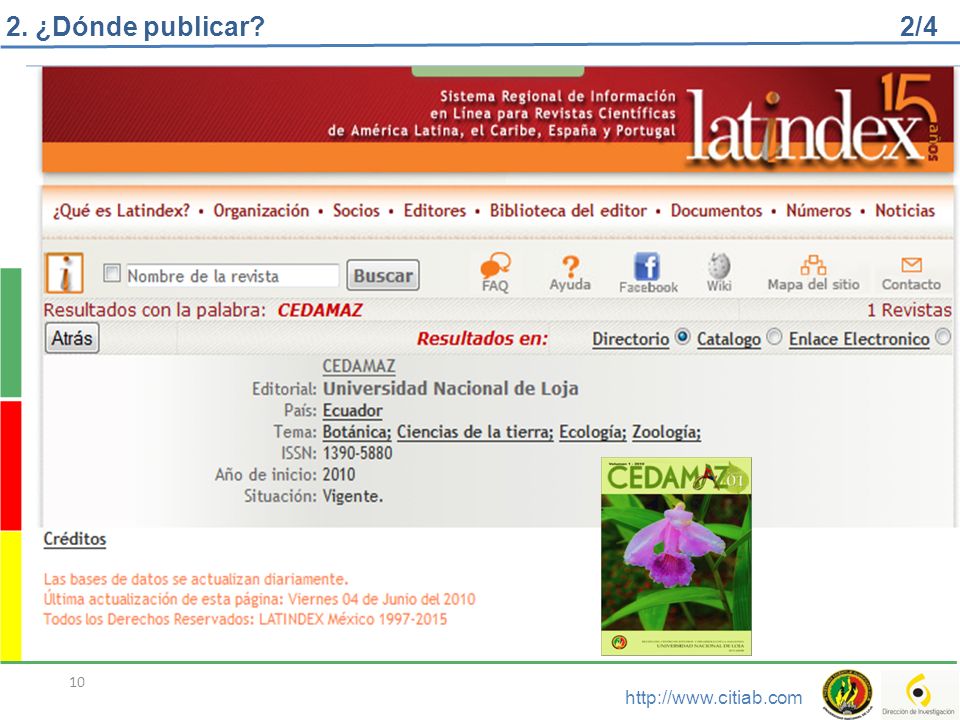
Task: Follow the Botánica topic link
Action: coord(357,432)
